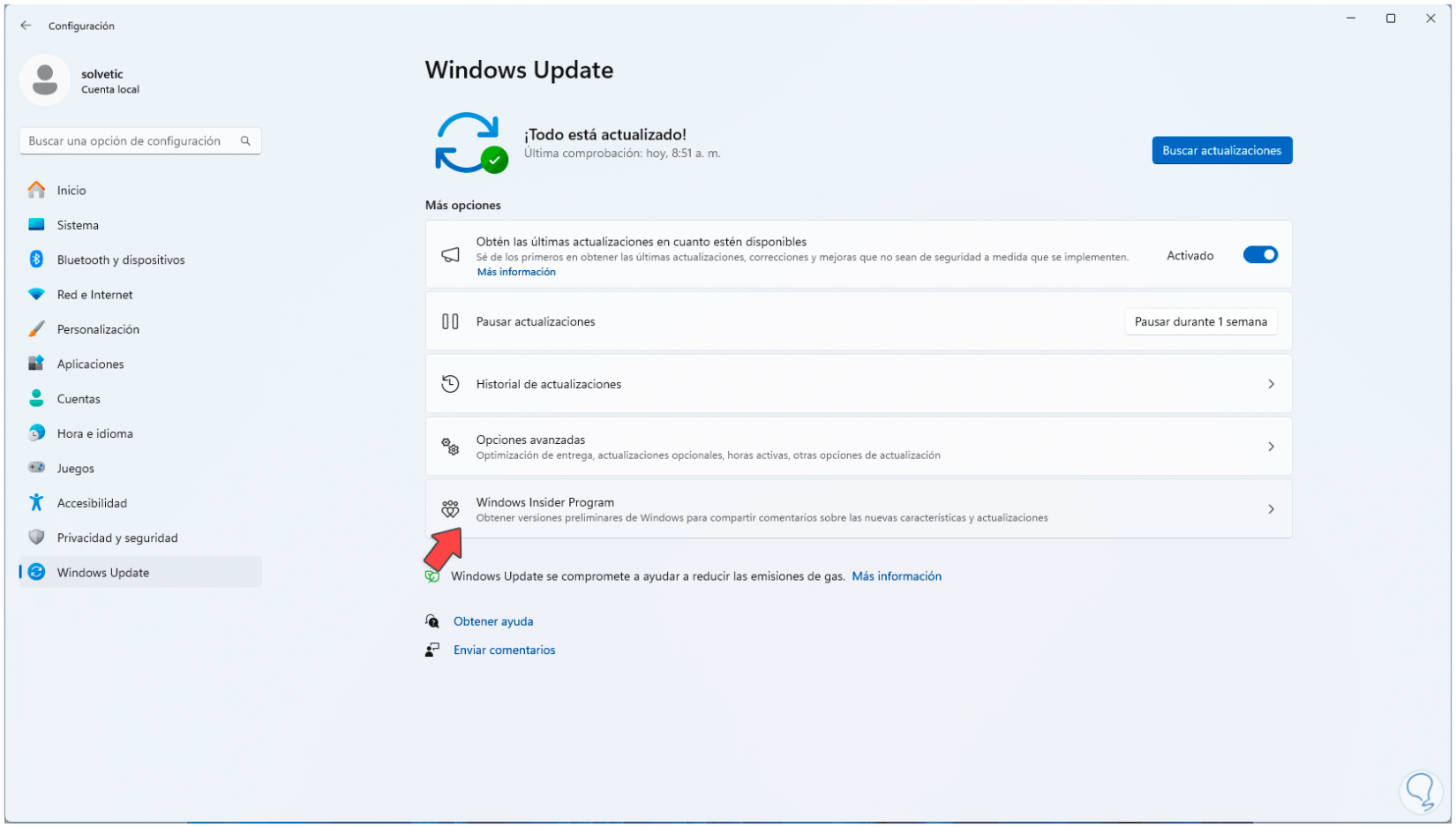The height and width of the screenshot is (827, 1456).
Task: Click the Windows Update page heading
Action: coord(519,70)
